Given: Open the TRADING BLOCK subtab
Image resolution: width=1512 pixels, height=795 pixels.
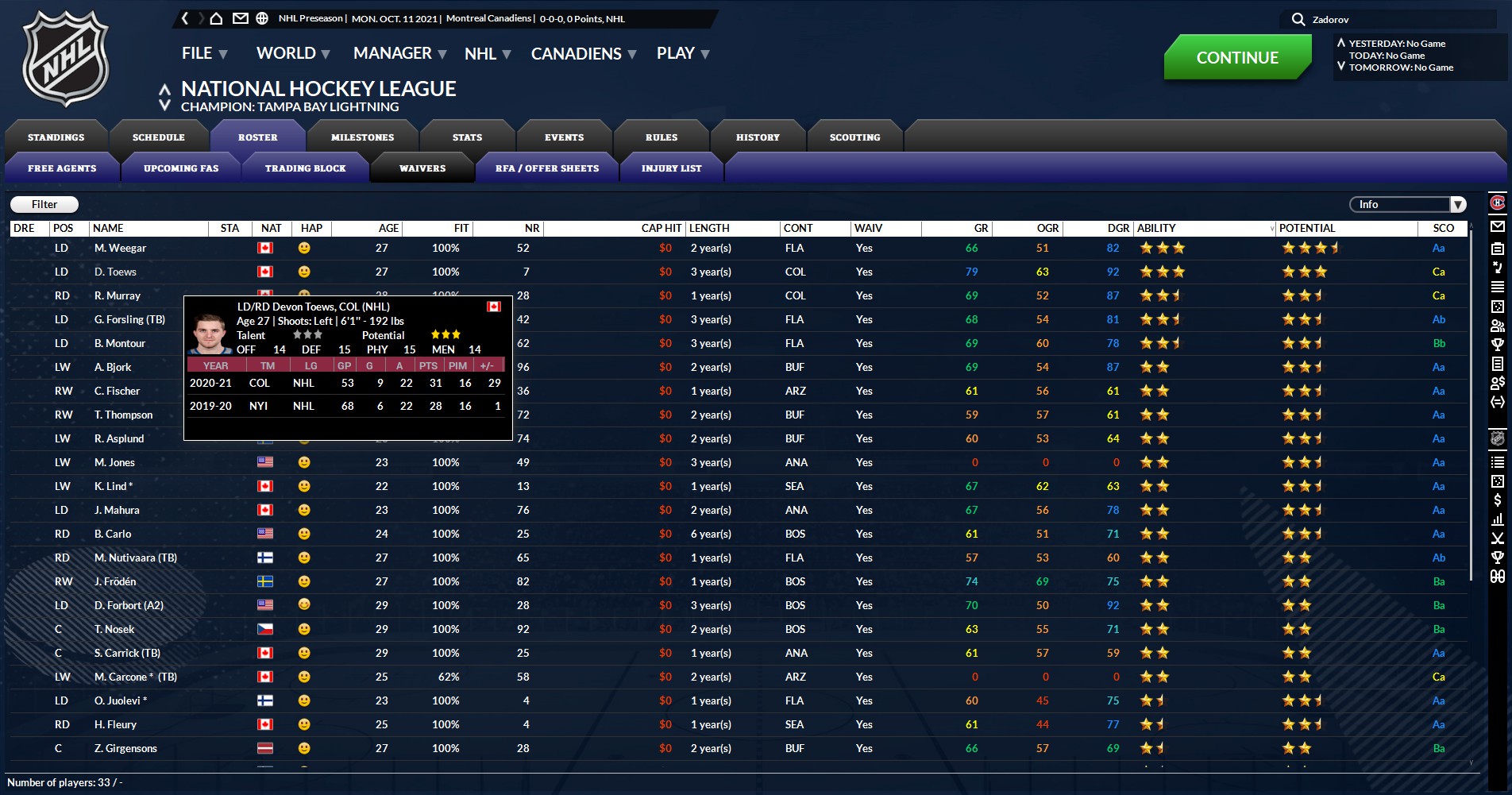Looking at the screenshot, I should pyautogui.click(x=306, y=168).
